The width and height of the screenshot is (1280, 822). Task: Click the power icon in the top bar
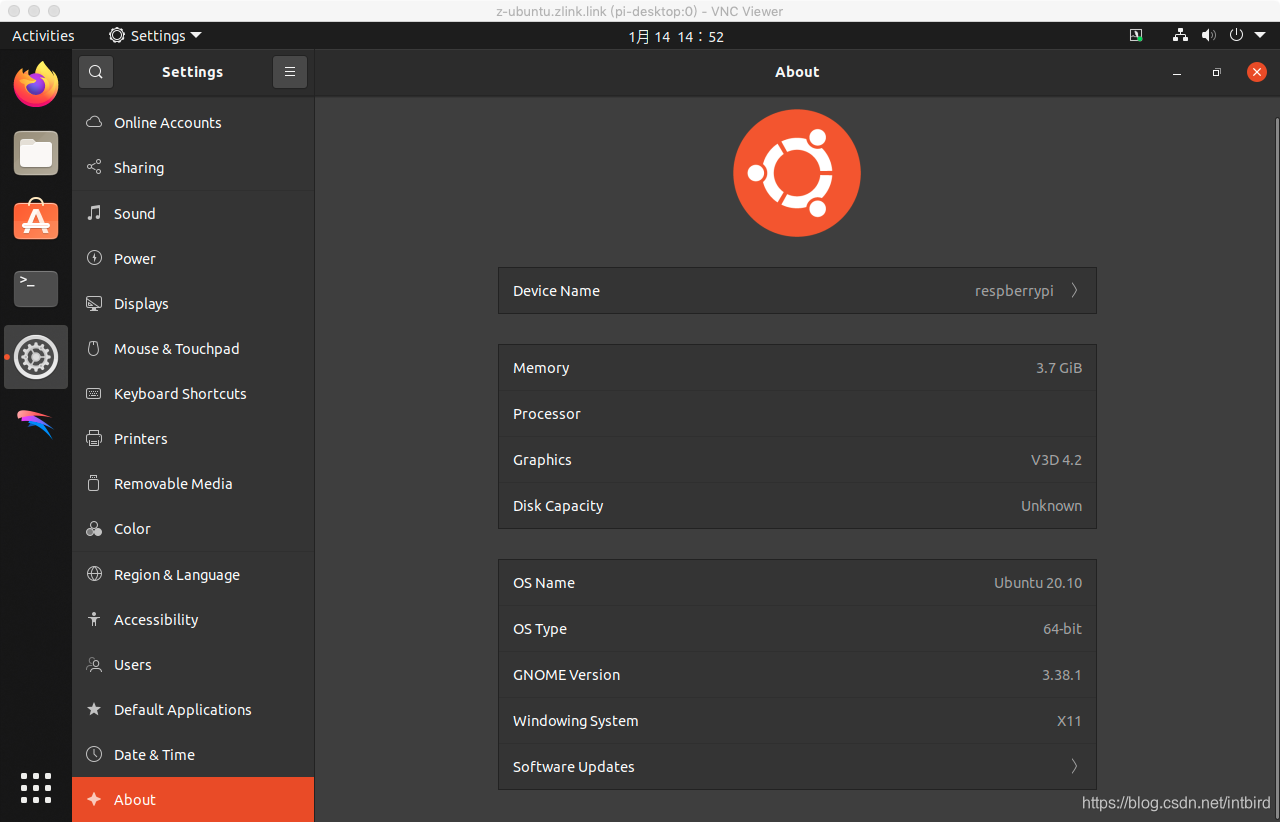[x=1236, y=35]
